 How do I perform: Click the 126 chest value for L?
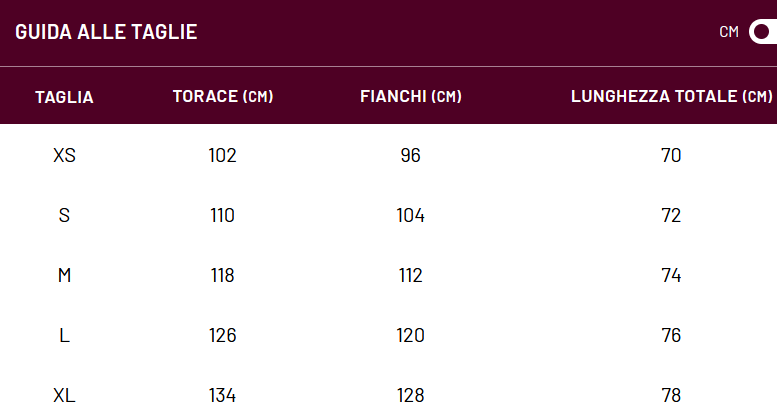pos(223,336)
